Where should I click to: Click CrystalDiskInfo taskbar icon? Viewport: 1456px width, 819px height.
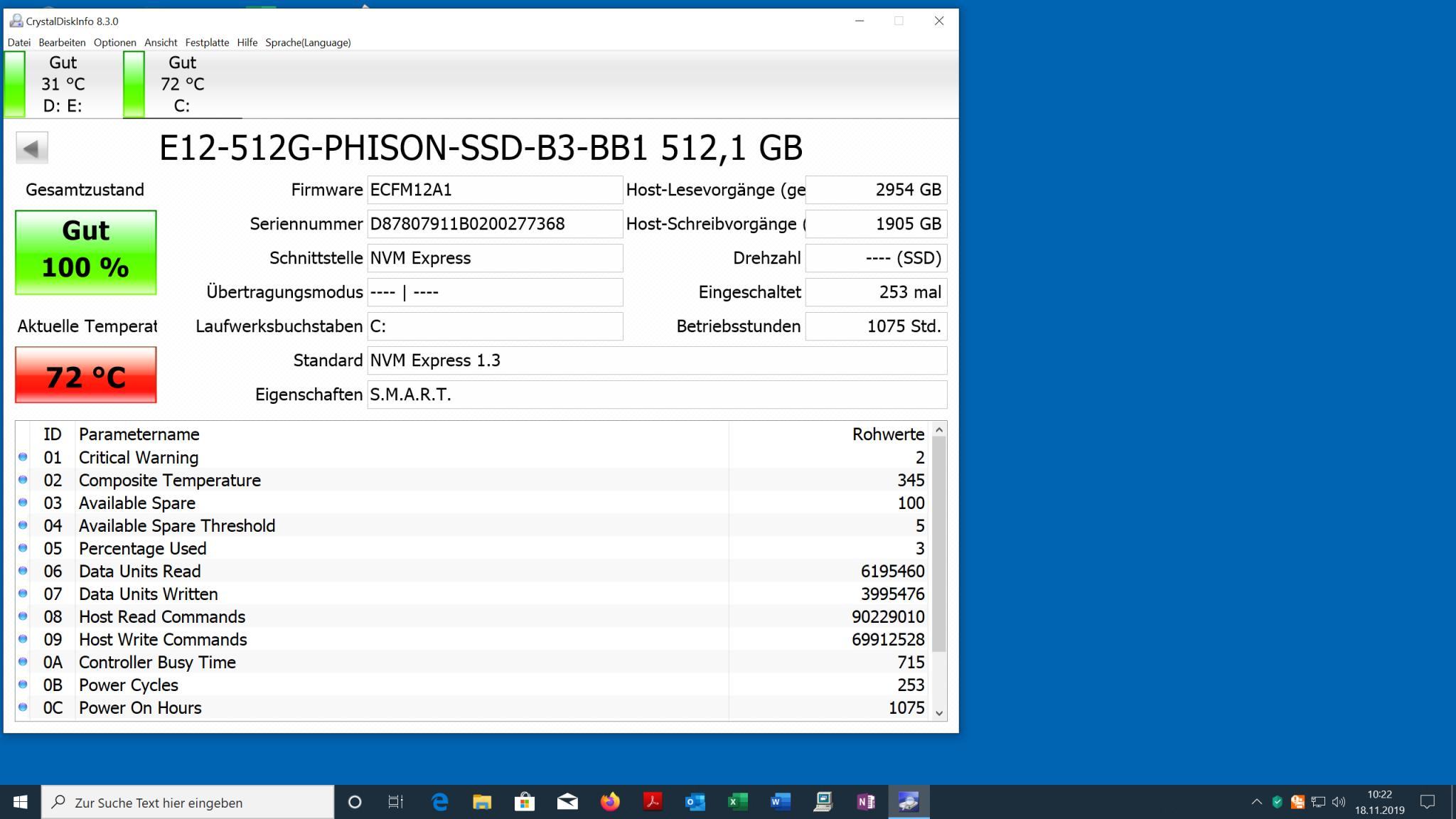click(x=909, y=802)
